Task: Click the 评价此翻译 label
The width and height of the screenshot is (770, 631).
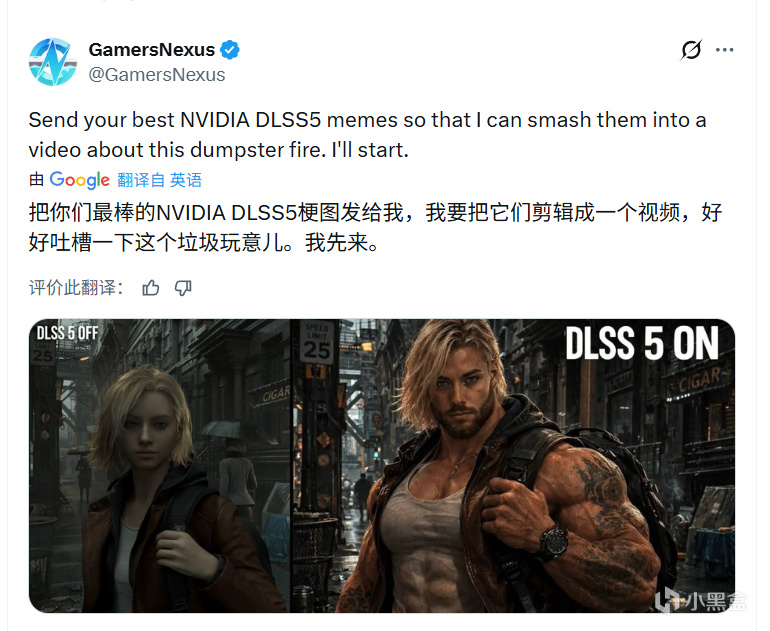Action: (x=76, y=288)
